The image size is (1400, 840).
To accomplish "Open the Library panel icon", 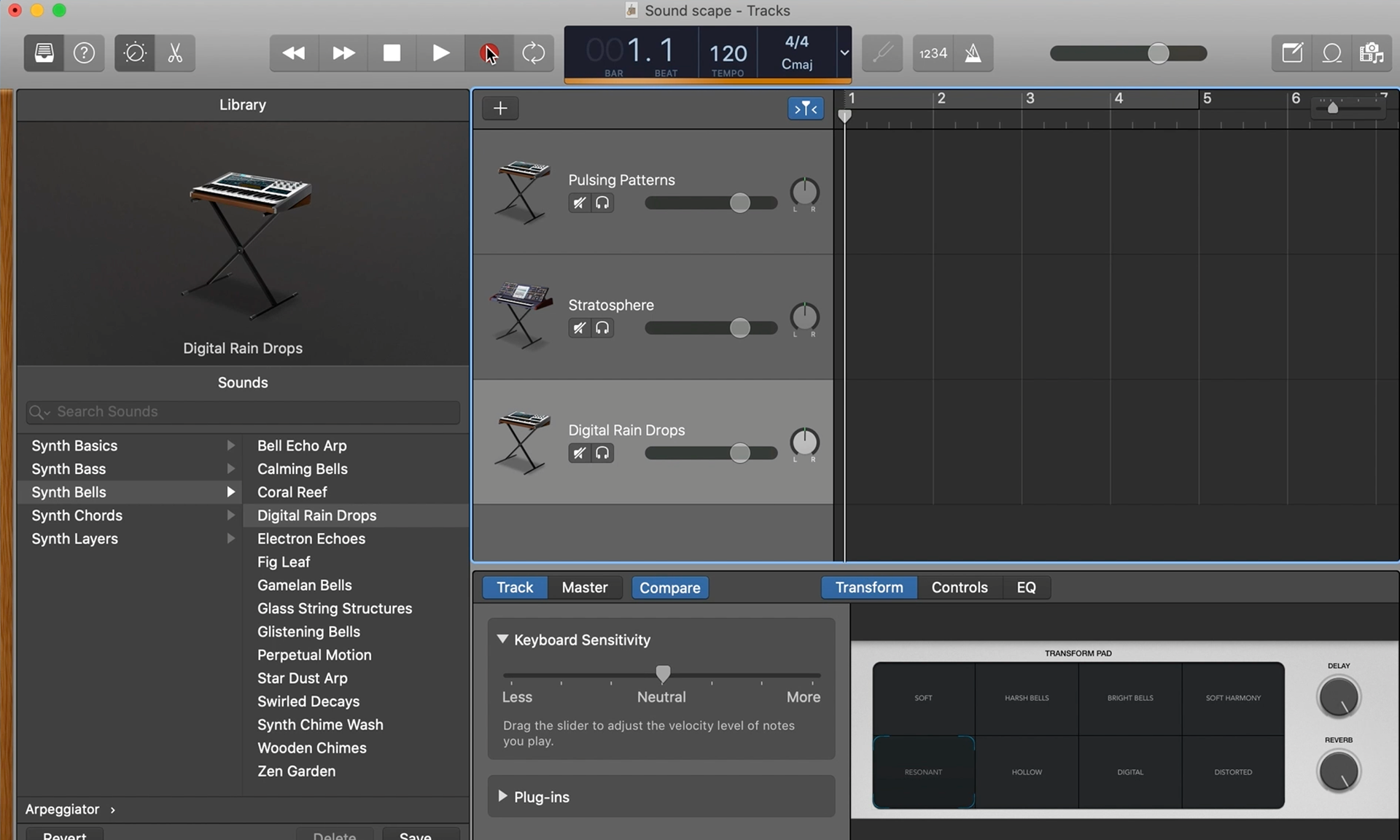I will 44,53.
